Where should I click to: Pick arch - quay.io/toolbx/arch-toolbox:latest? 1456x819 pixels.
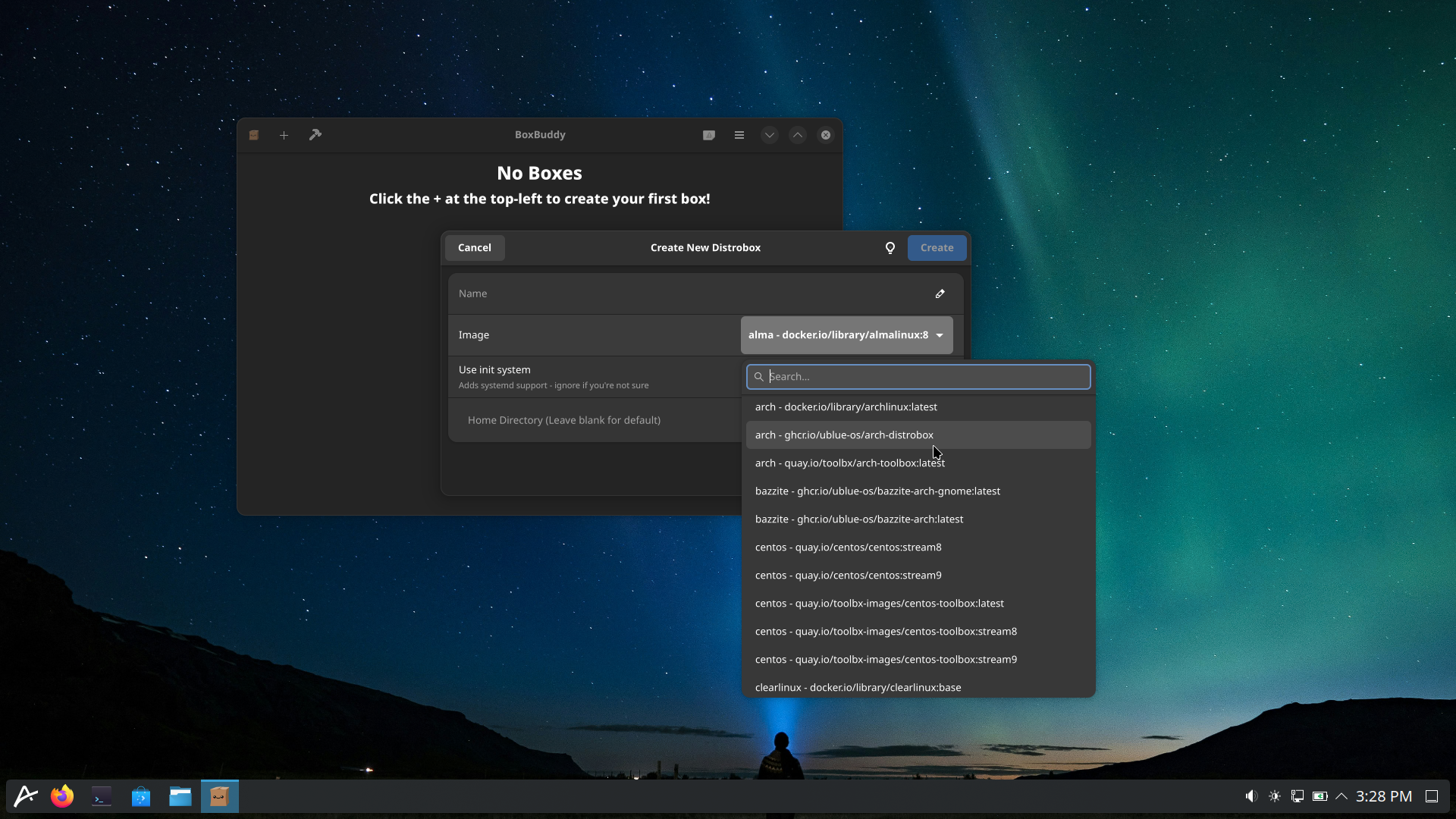[918, 463]
